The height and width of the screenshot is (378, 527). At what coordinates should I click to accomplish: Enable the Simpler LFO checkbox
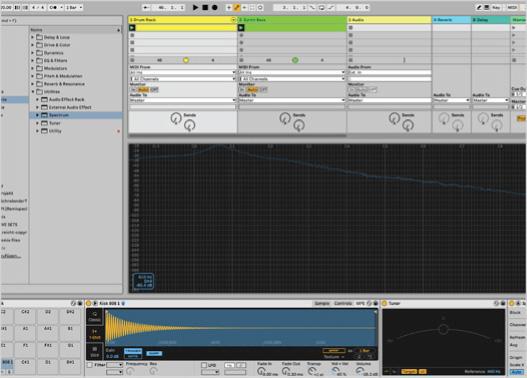point(204,365)
